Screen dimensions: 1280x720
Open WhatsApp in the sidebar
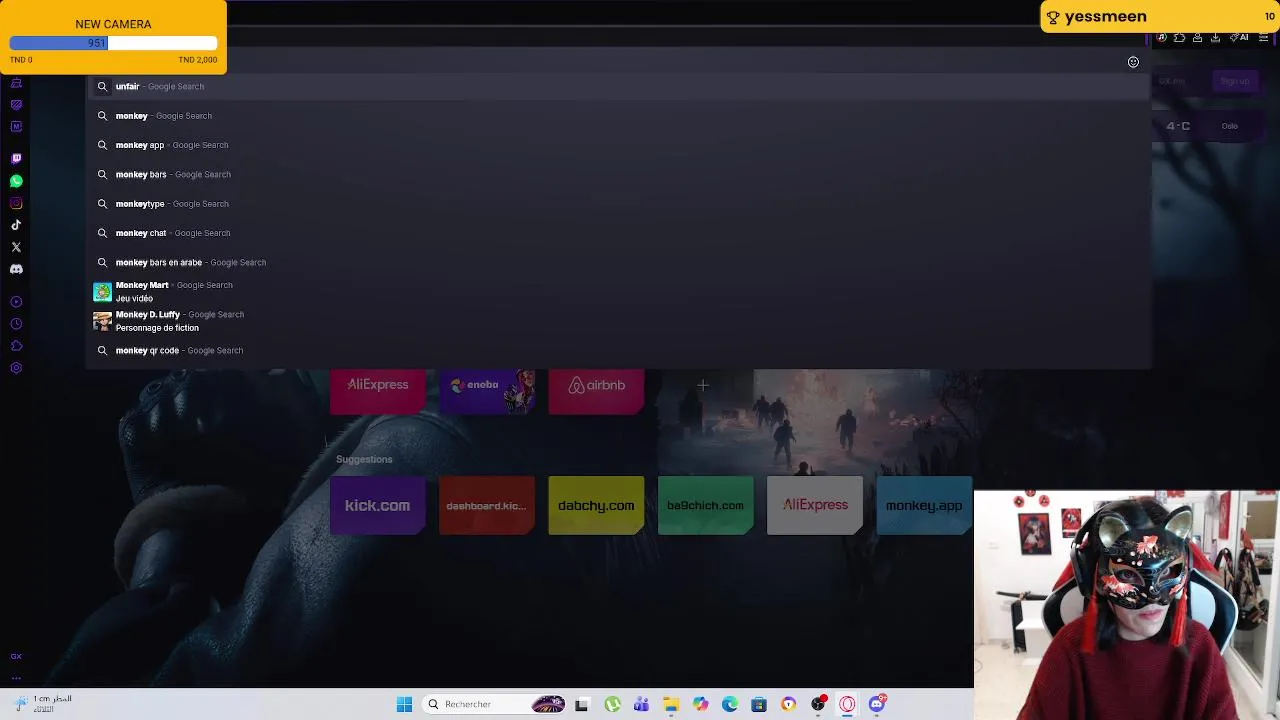(16, 181)
